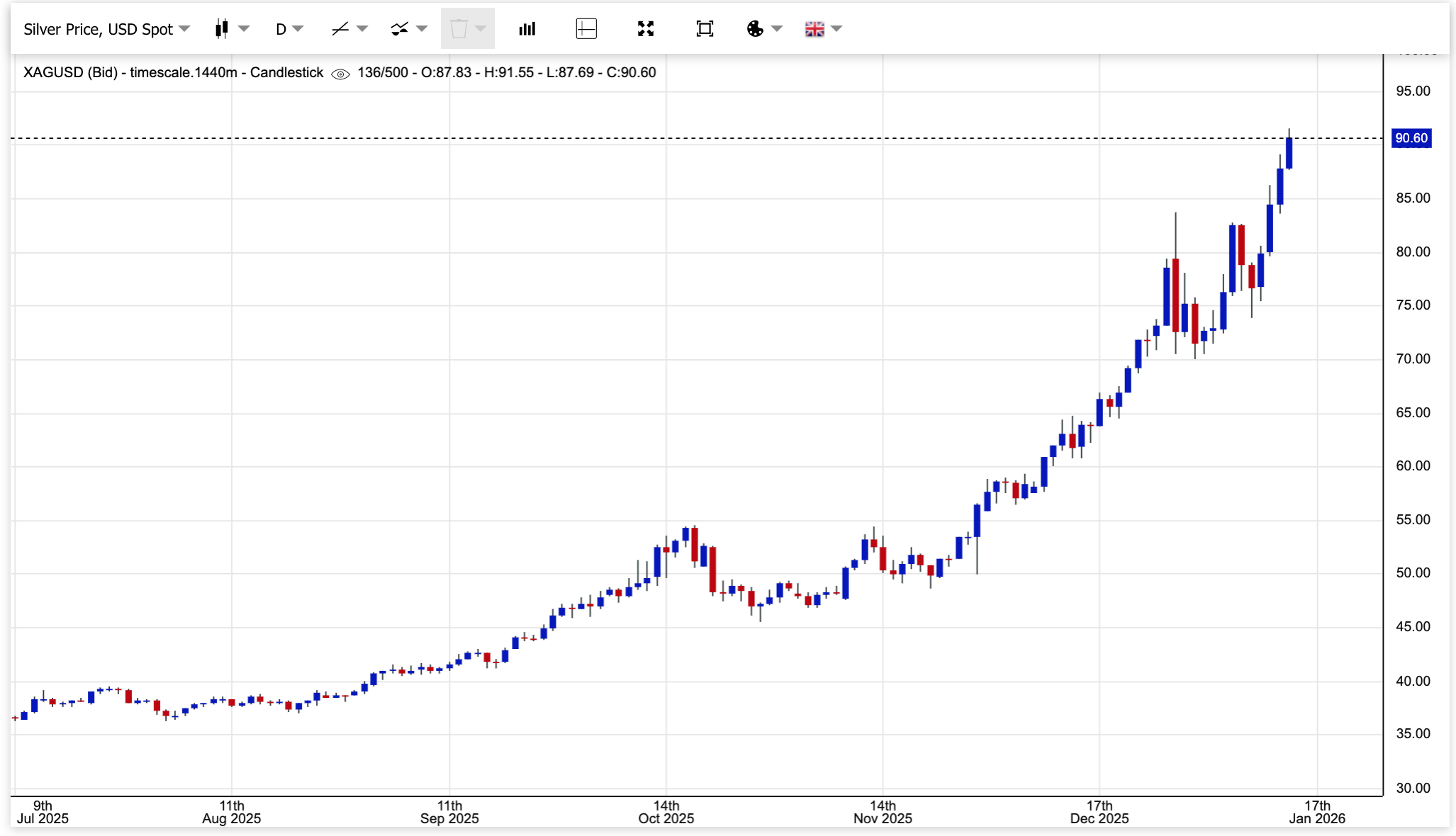Click the 17th Dec 2025 date marker

[1099, 811]
